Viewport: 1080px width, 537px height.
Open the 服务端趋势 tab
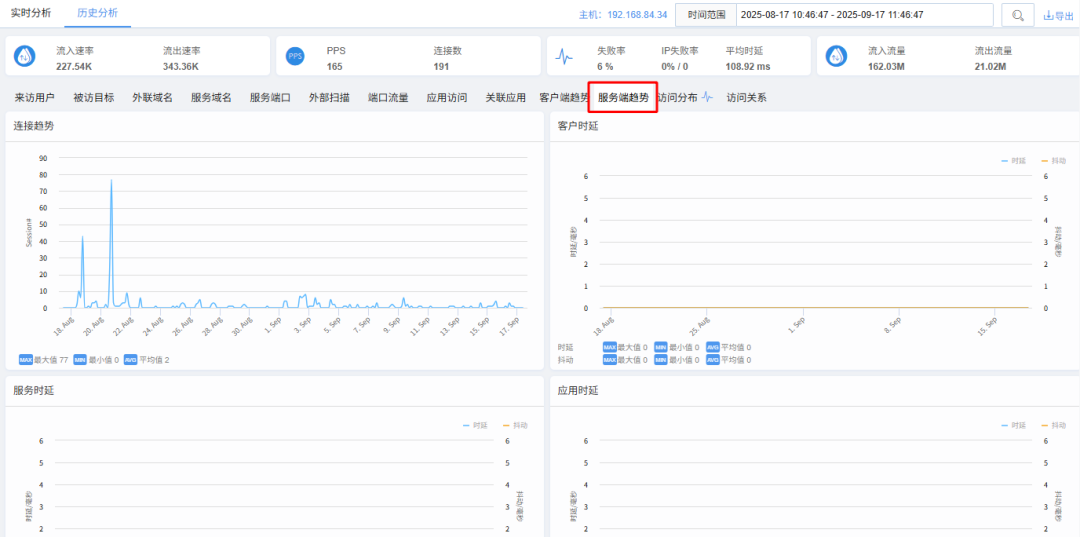[623, 98]
